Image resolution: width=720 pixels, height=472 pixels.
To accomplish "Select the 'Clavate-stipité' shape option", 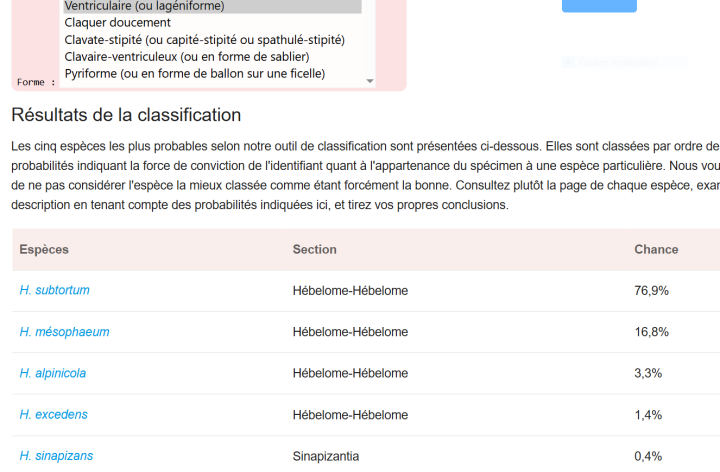I will 204,39.
